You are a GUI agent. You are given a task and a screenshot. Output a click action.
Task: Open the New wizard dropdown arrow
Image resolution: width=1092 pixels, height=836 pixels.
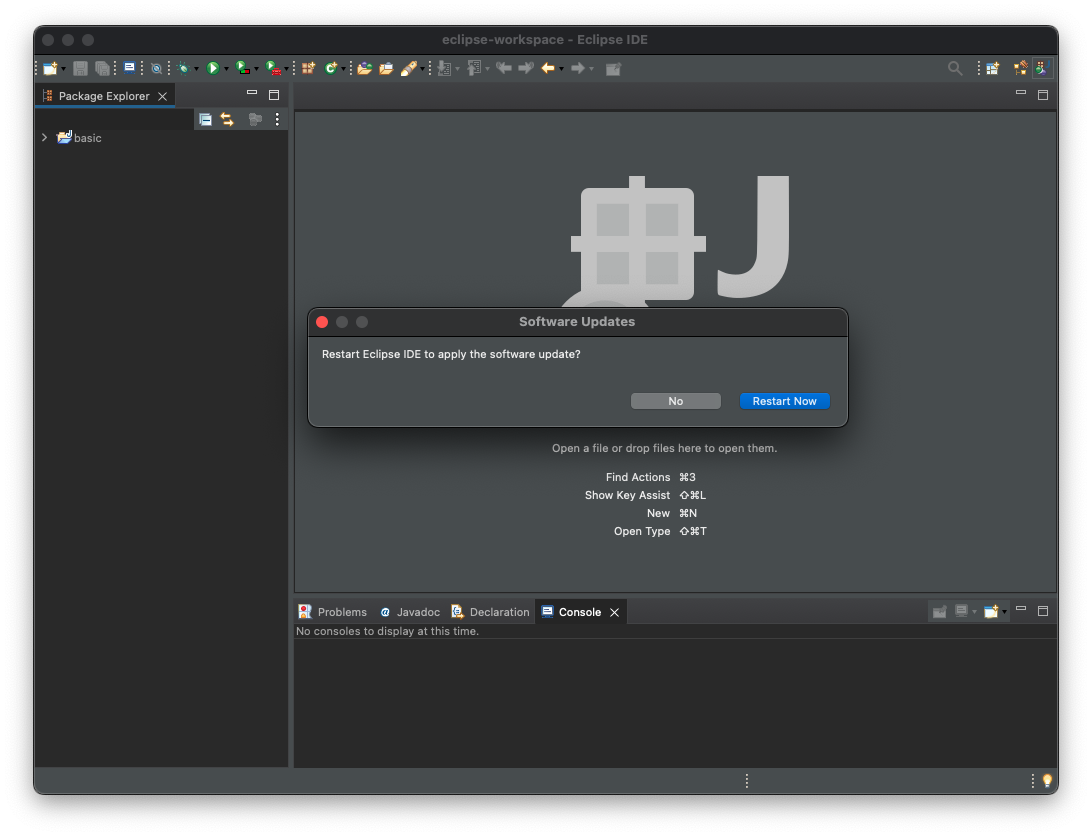tap(63, 69)
